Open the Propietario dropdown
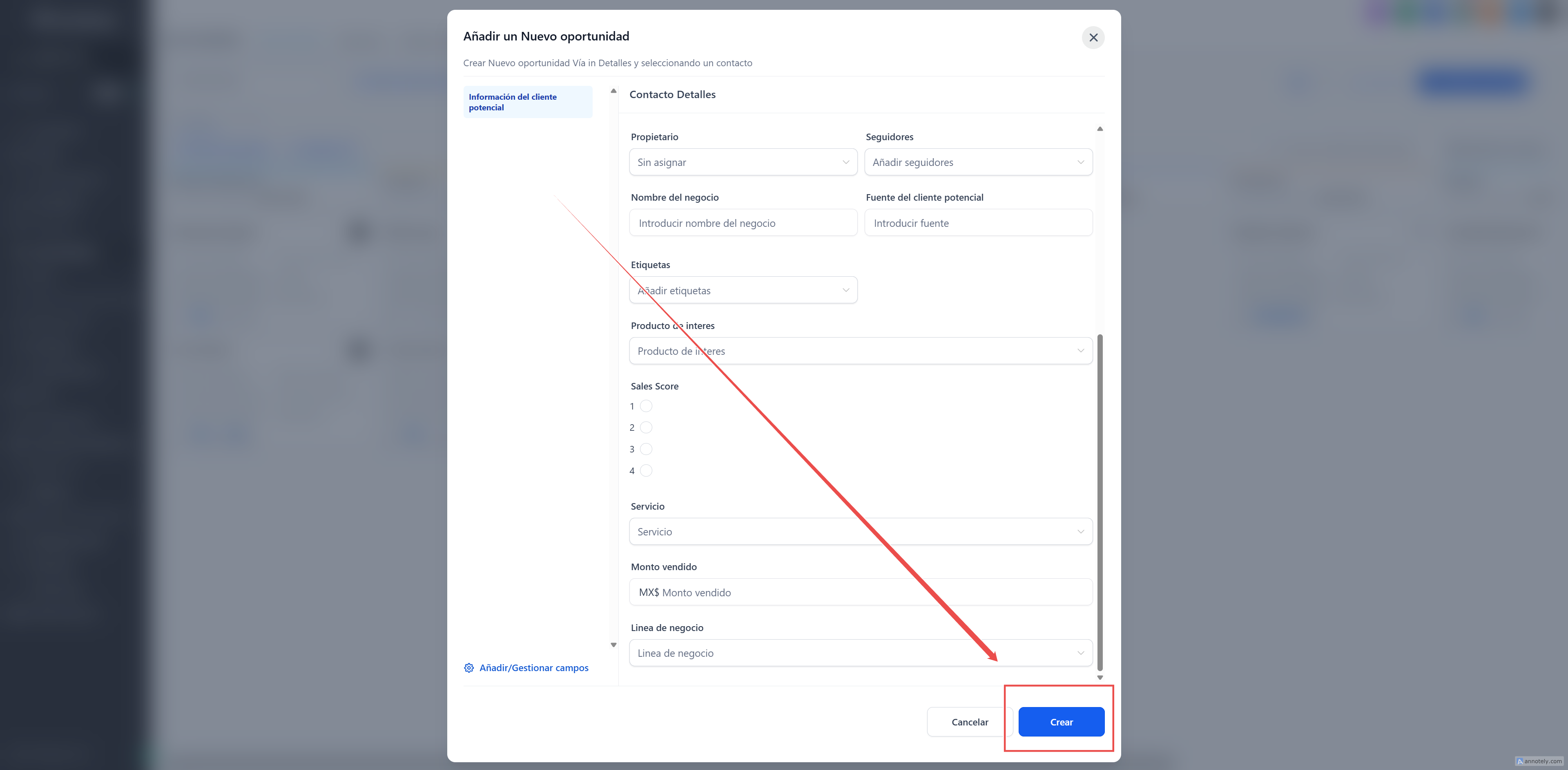The image size is (1568, 770). [743, 162]
